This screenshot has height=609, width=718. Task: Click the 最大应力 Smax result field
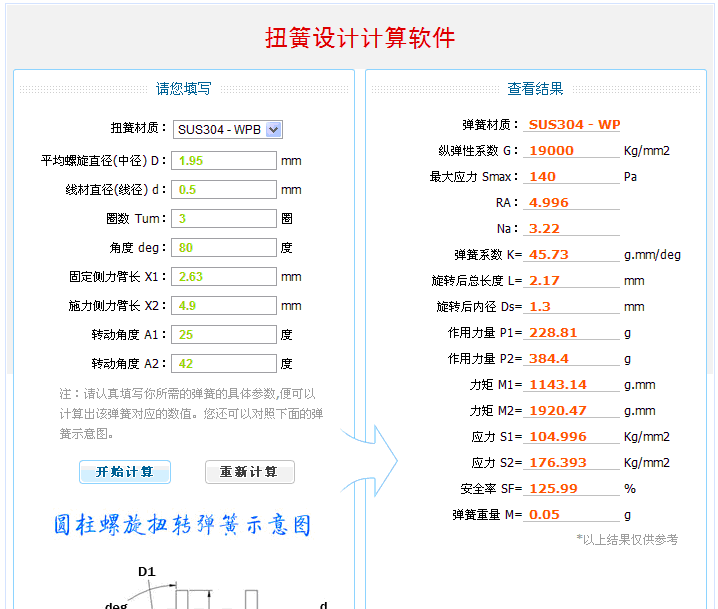tap(572, 177)
